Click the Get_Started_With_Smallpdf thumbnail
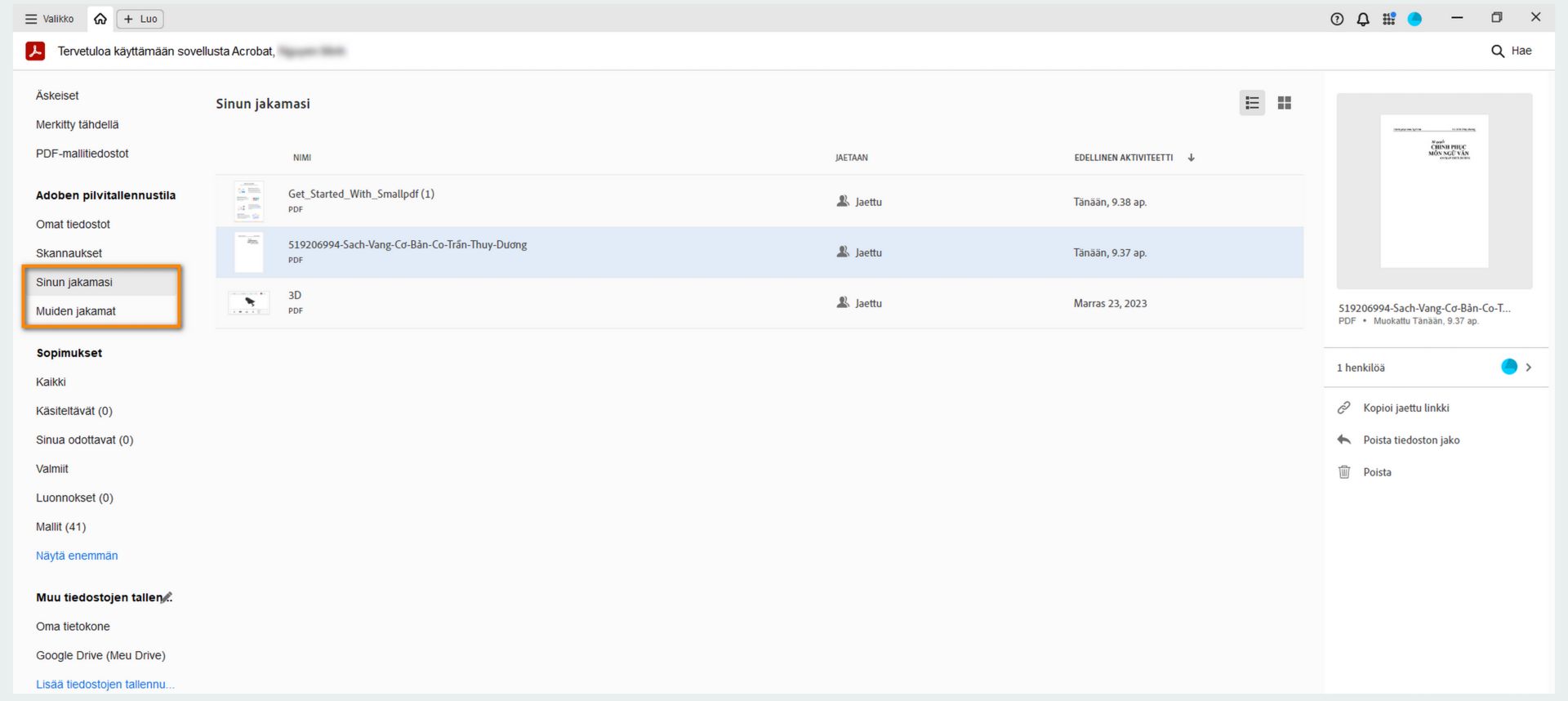The height and width of the screenshot is (701, 1568). (x=249, y=202)
